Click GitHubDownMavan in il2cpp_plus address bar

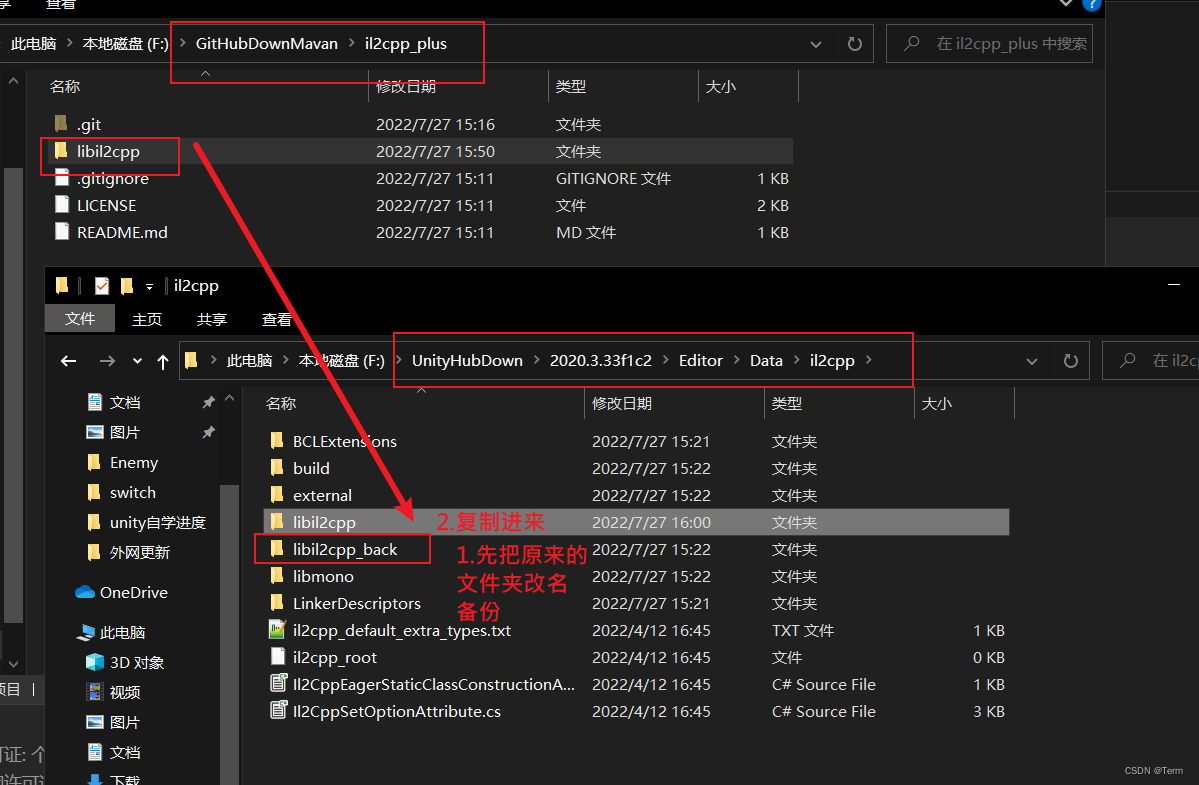[266, 44]
